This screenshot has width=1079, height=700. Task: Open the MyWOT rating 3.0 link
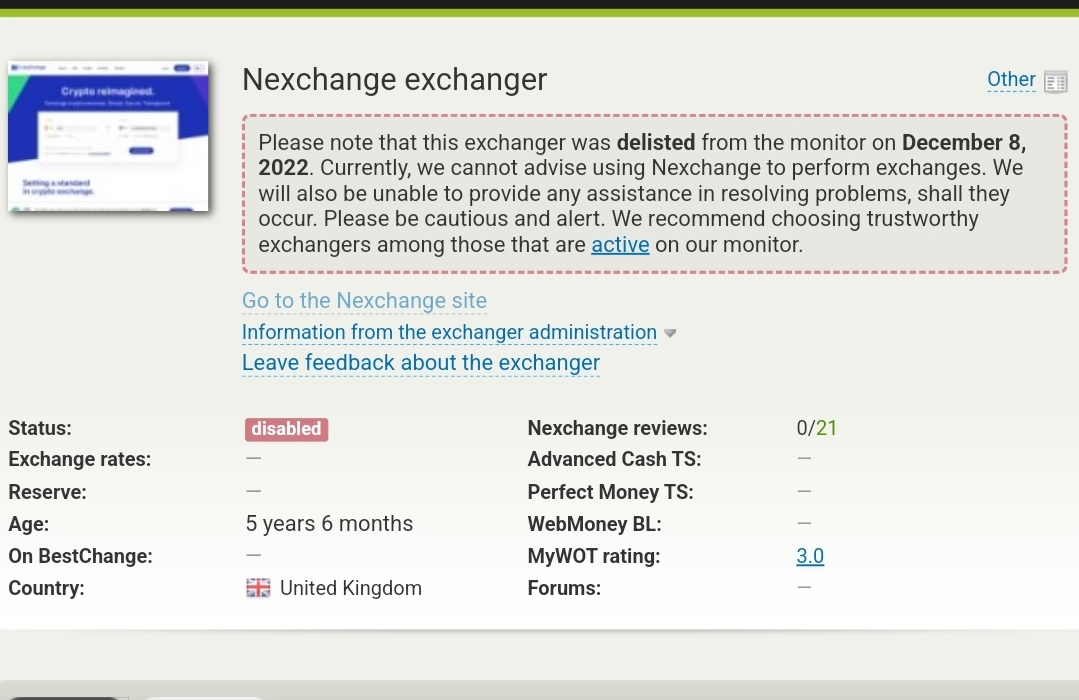tap(810, 556)
